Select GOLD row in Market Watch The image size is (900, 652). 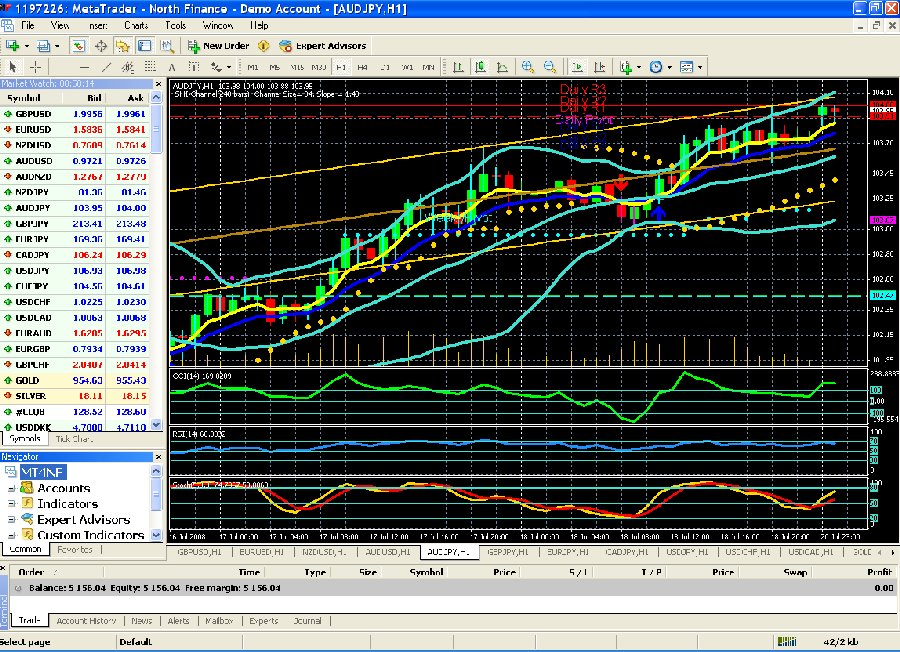click(75, 380)
